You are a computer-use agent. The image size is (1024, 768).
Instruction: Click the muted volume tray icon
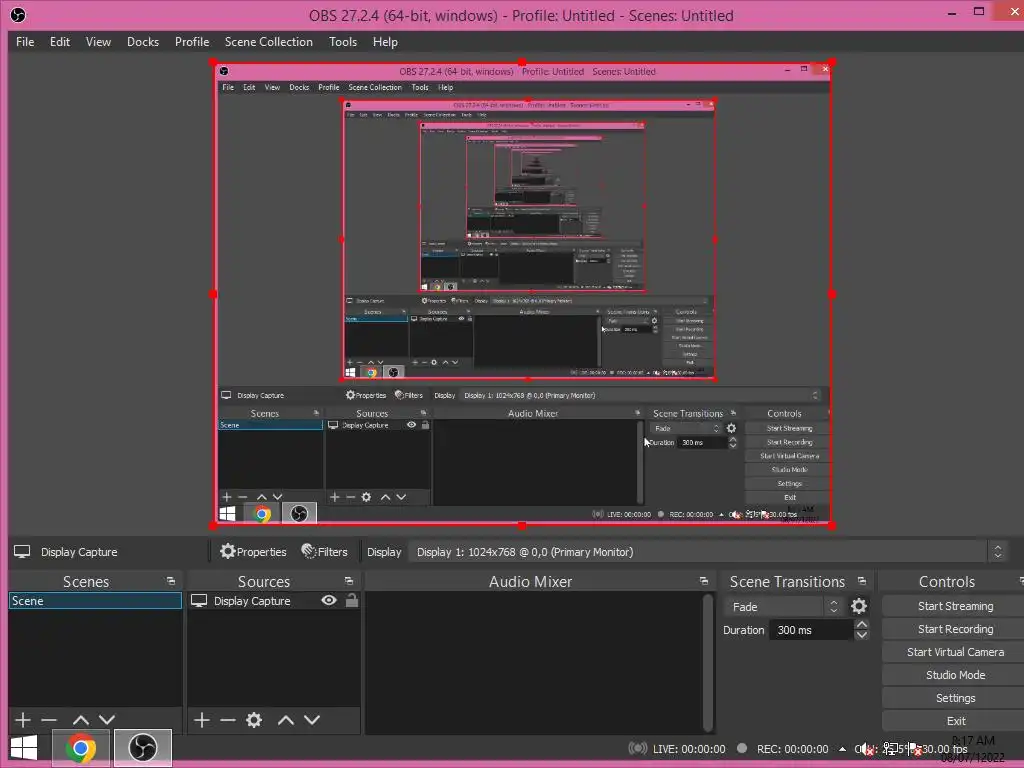[866, 750]
